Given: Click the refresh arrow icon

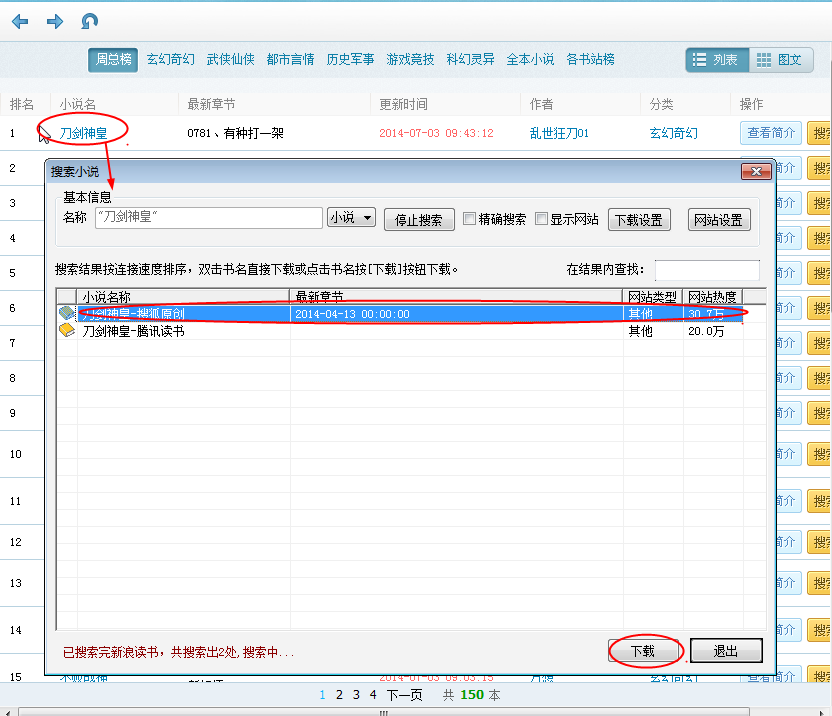Looking at the screenshot, I should [x=89, y=22].
